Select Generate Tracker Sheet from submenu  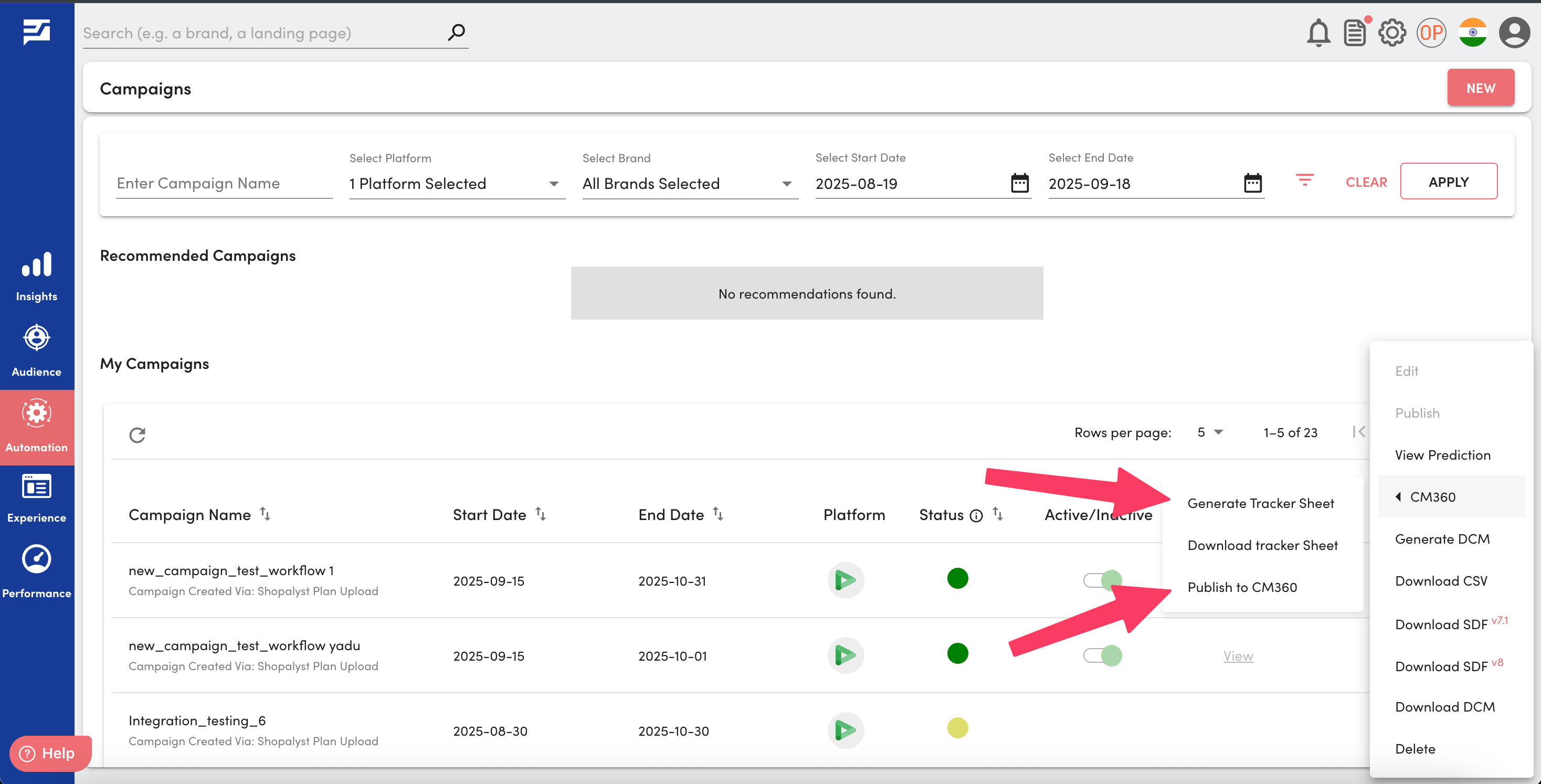click(1260, 503)
